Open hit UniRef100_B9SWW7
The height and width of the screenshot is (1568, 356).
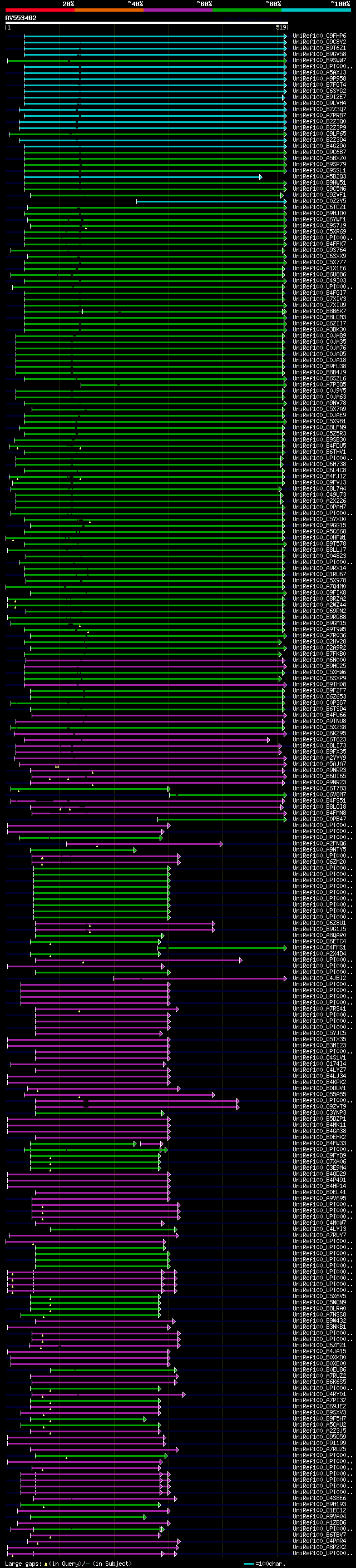point(319,60)
